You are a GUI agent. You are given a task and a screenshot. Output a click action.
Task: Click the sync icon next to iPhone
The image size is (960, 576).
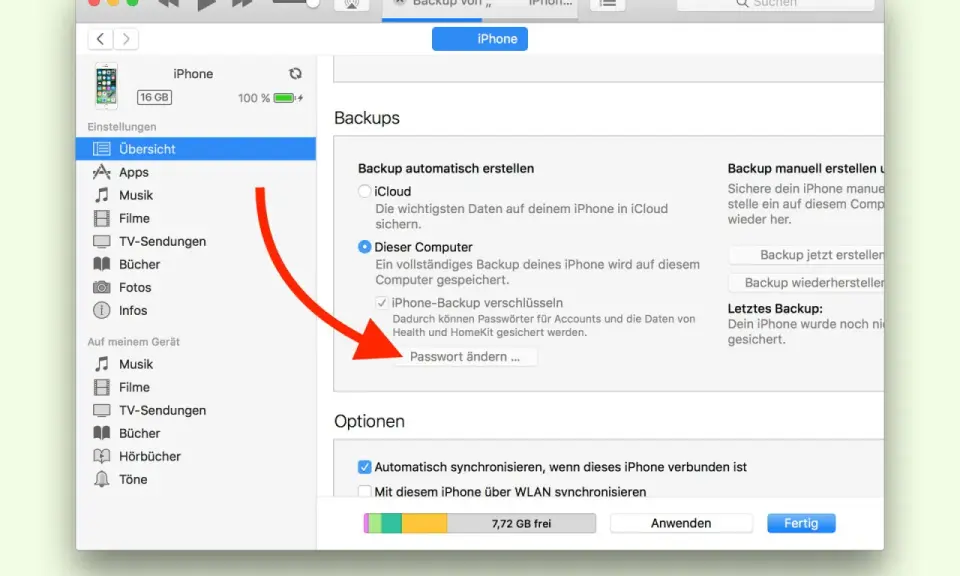(295, 73)
